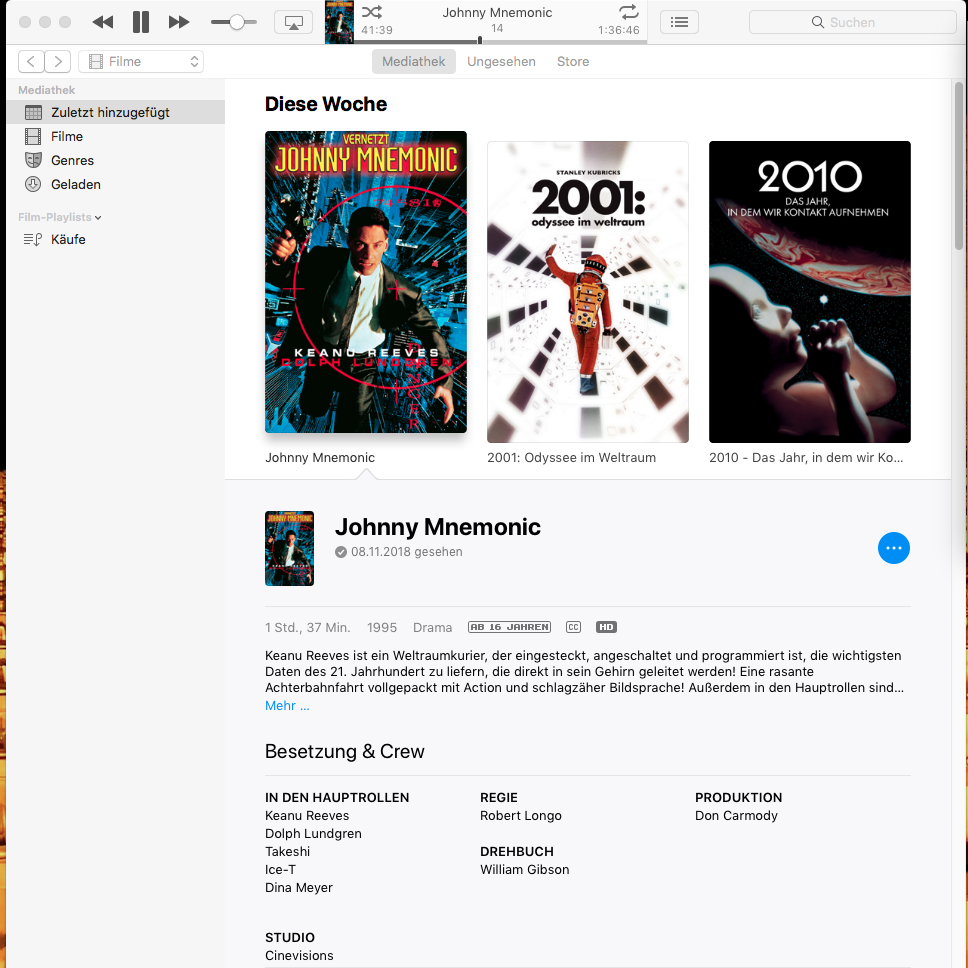The image size is (968, 968).
Task: Click the 2010 movie poster
Action: point(810,291)
